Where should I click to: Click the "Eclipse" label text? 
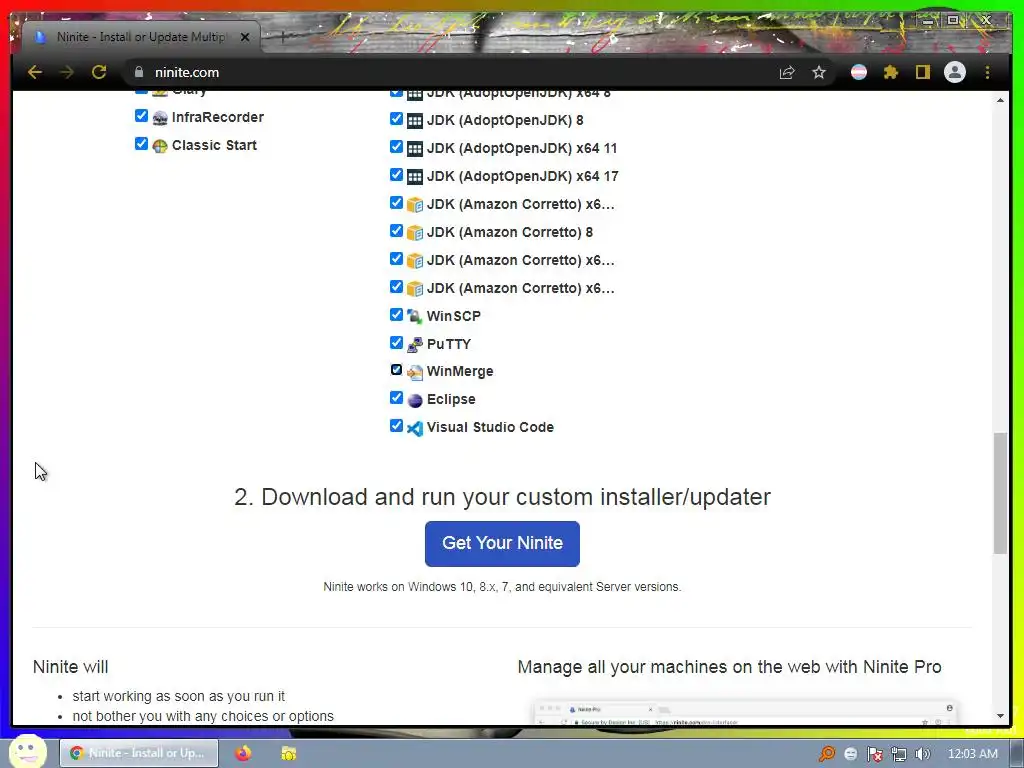point(451,400)
